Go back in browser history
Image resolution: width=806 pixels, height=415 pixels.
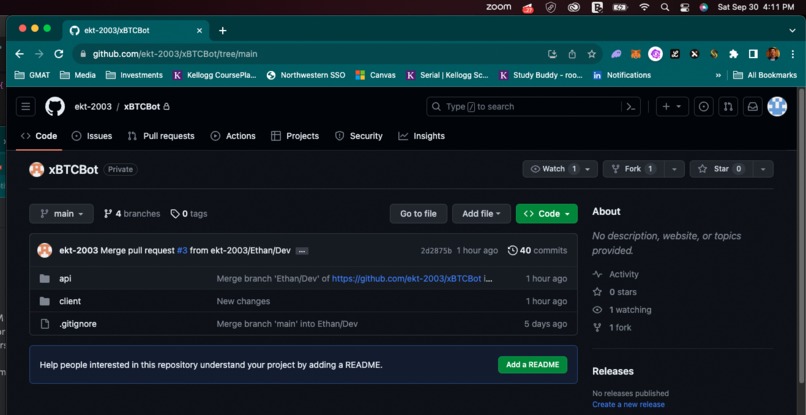click(20, 54)
